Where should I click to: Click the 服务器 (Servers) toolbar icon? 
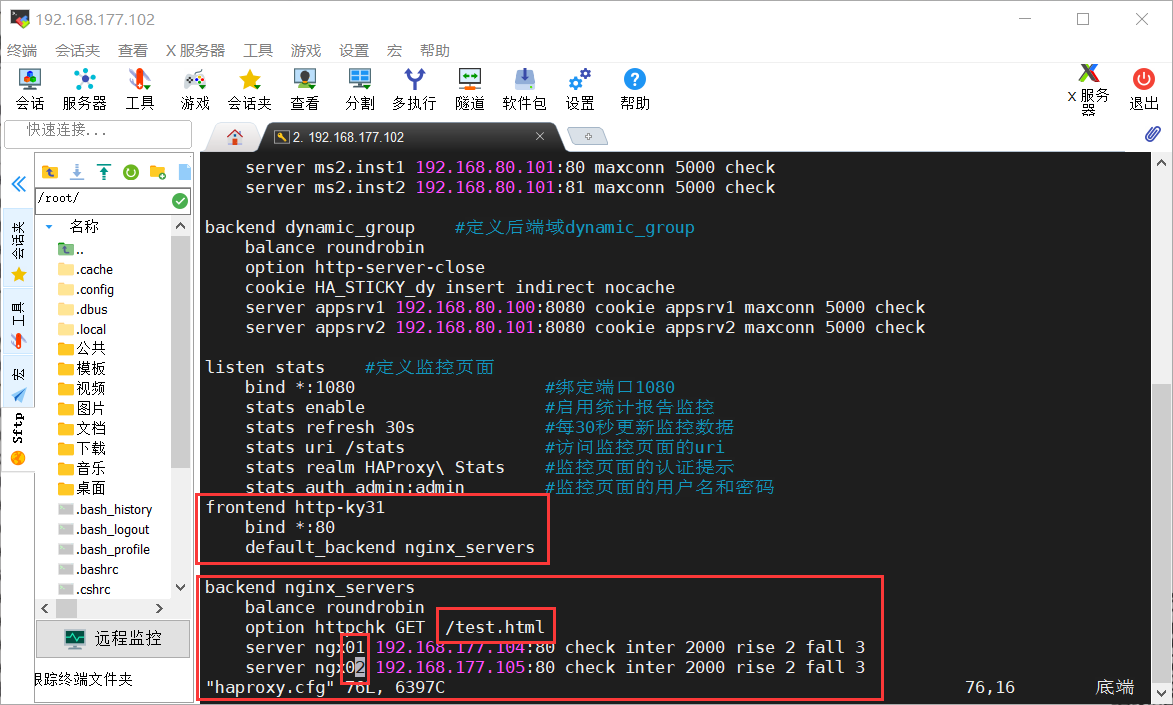[x=85, y=89]
